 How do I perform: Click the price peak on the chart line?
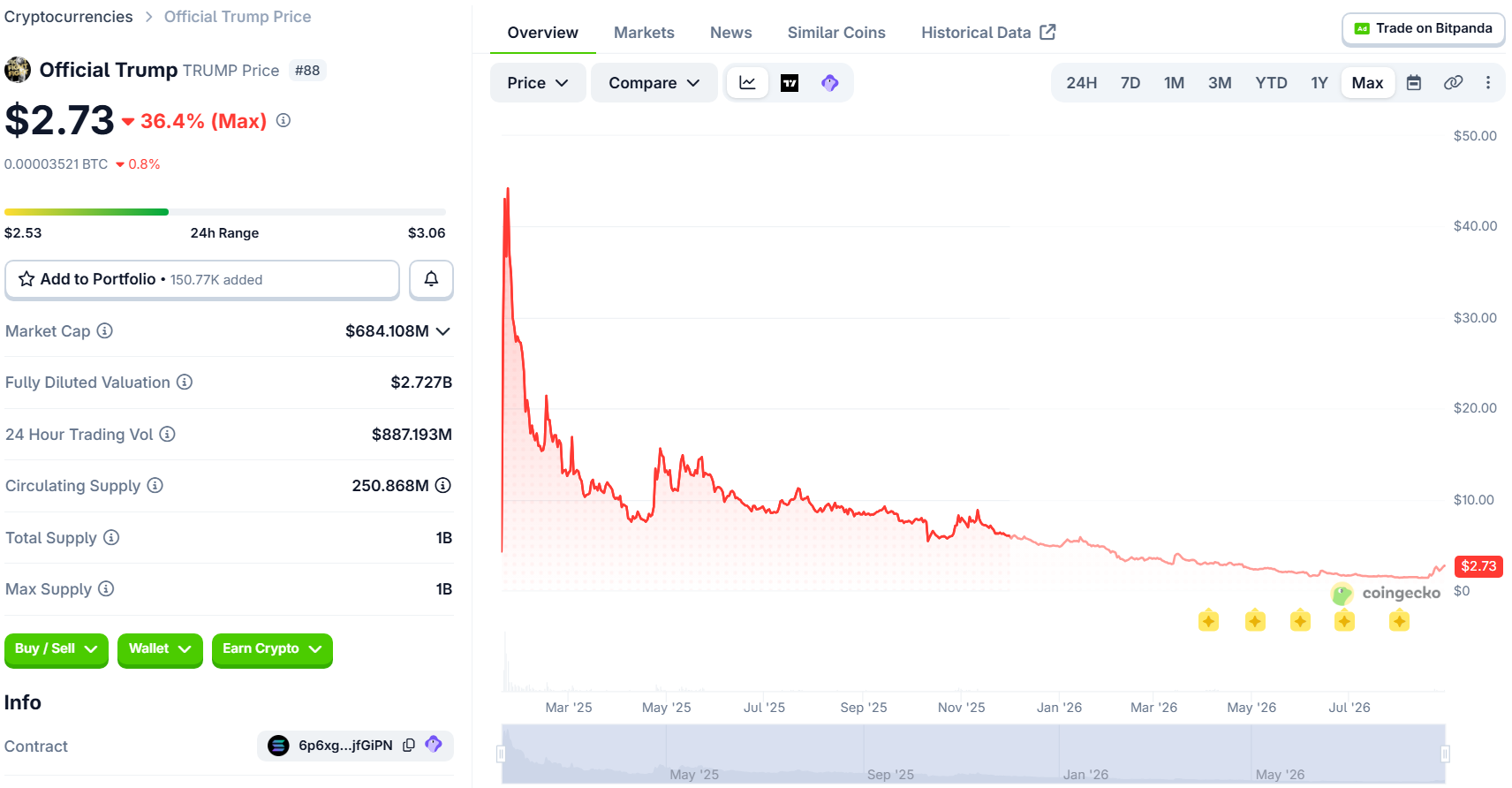click(x=507, y=189)
